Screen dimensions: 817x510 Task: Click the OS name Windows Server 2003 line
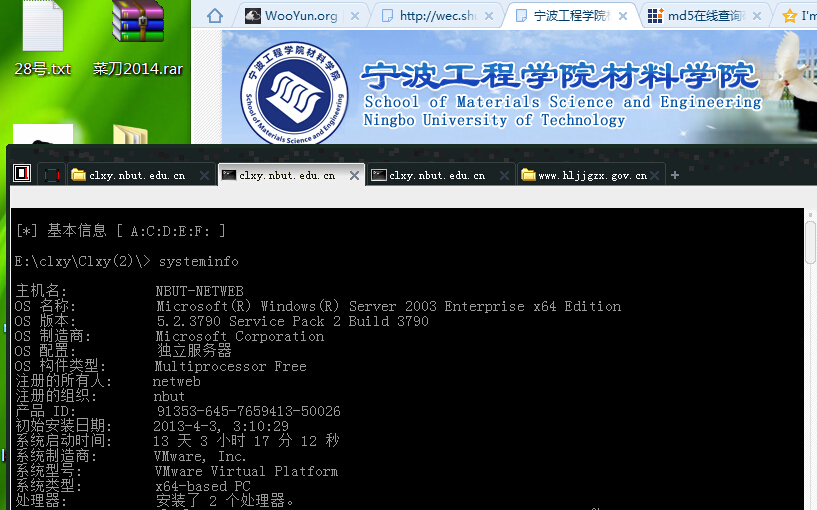point(389,306)
